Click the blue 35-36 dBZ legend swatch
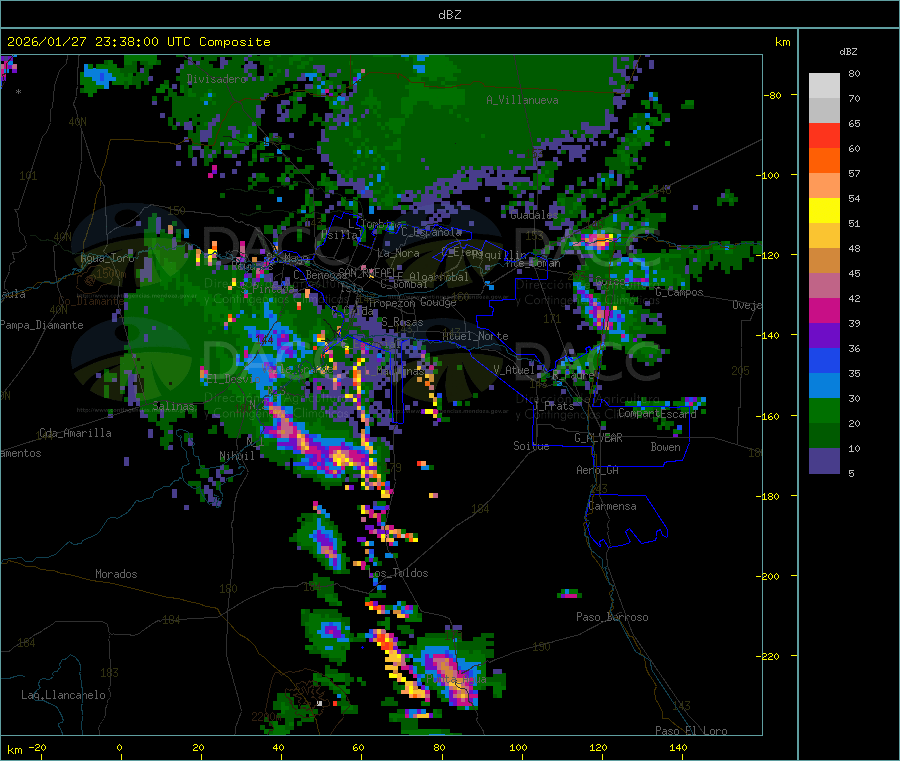The width and height of the screenshot is (900, 761). [x=824, y=360]
